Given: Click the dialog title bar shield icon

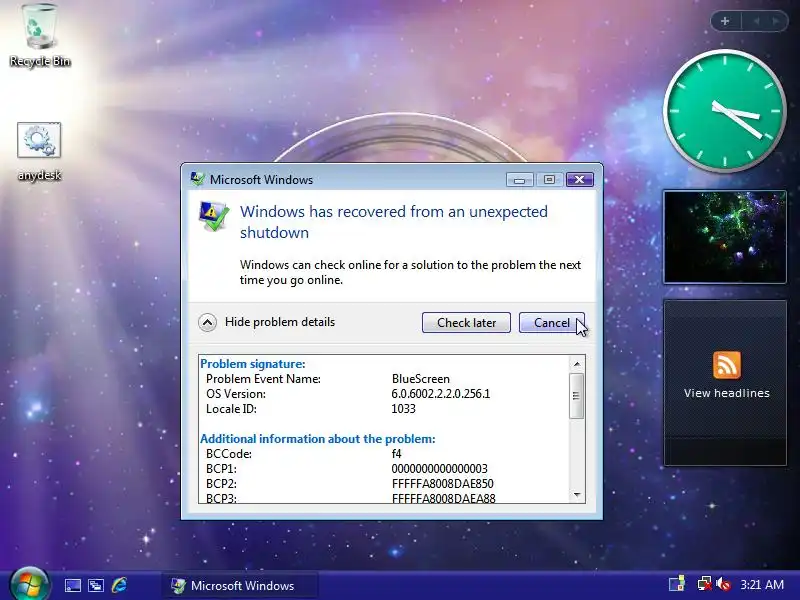Looking at the screenshot, I should (197, 179).
